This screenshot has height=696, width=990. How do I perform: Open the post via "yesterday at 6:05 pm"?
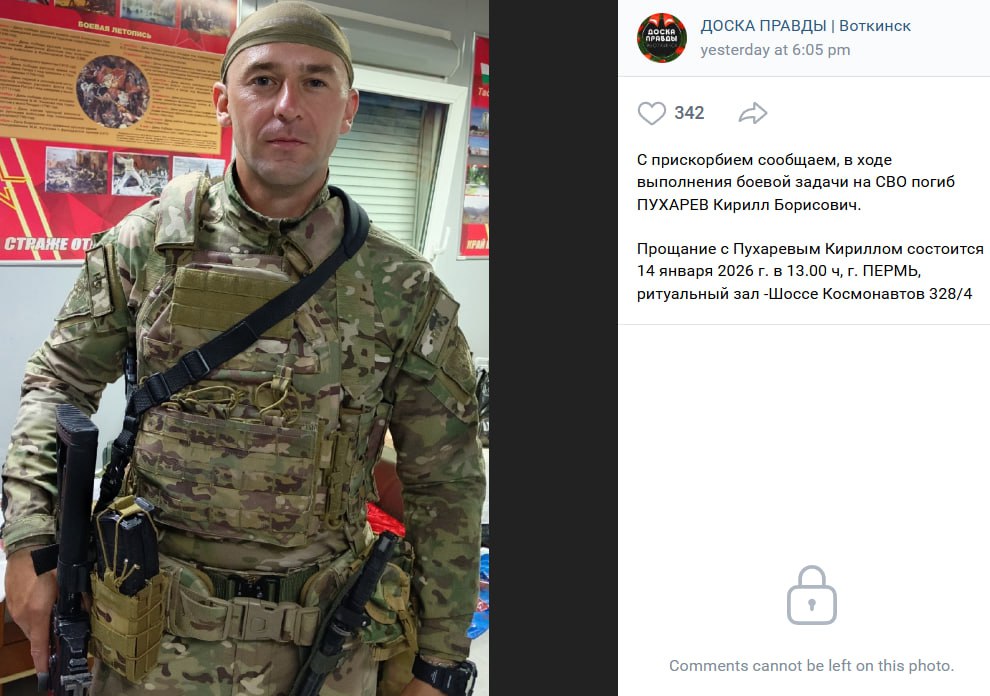(775, 50)
